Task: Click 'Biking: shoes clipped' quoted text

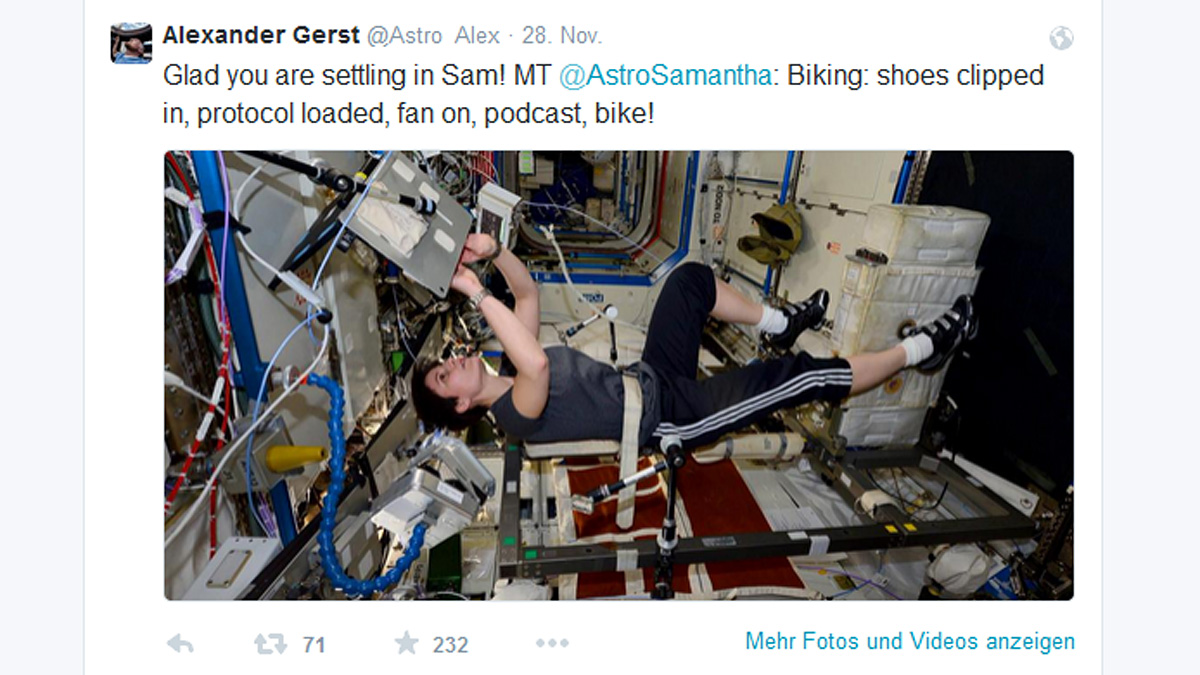Action: [916, 76]
